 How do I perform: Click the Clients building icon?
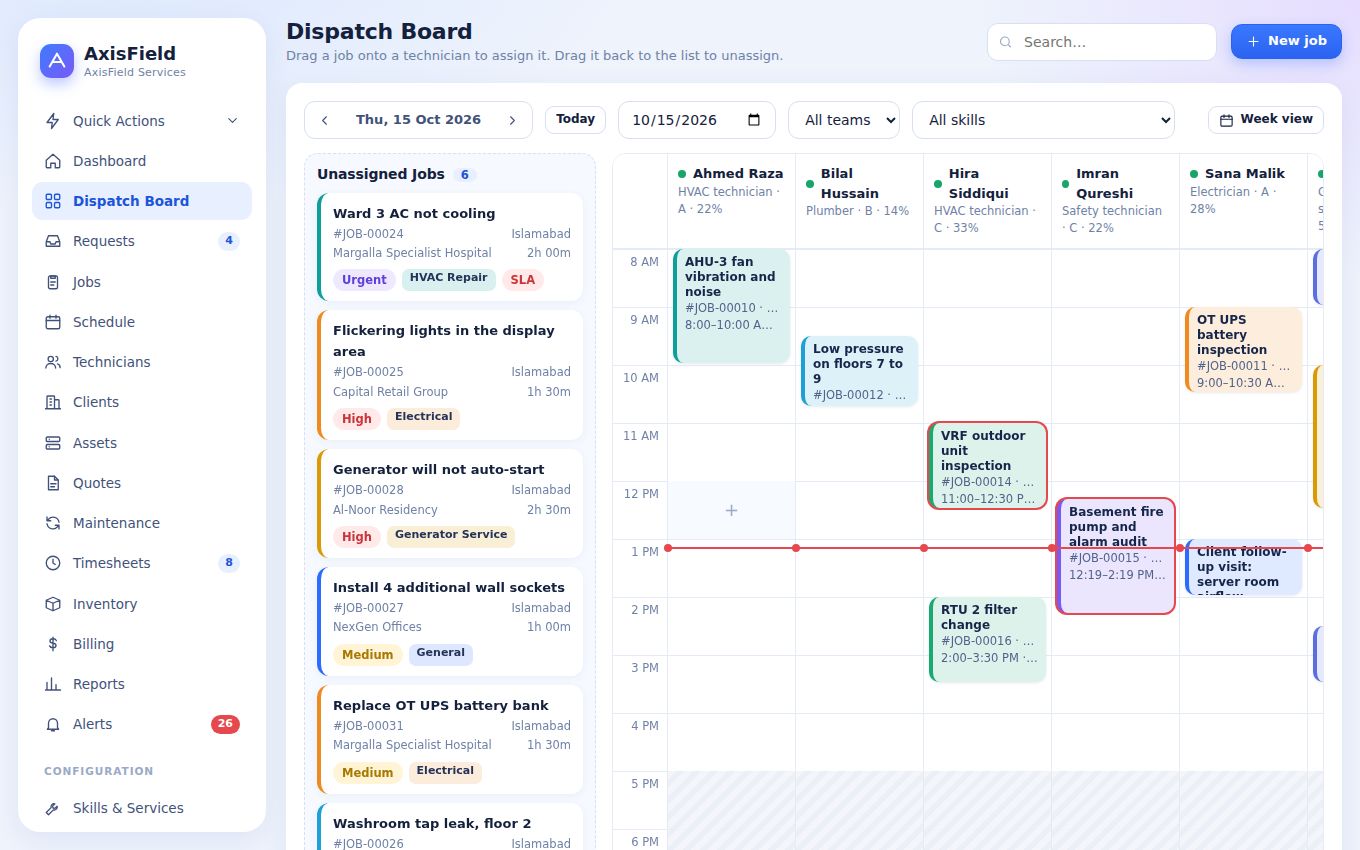(53, 402)
